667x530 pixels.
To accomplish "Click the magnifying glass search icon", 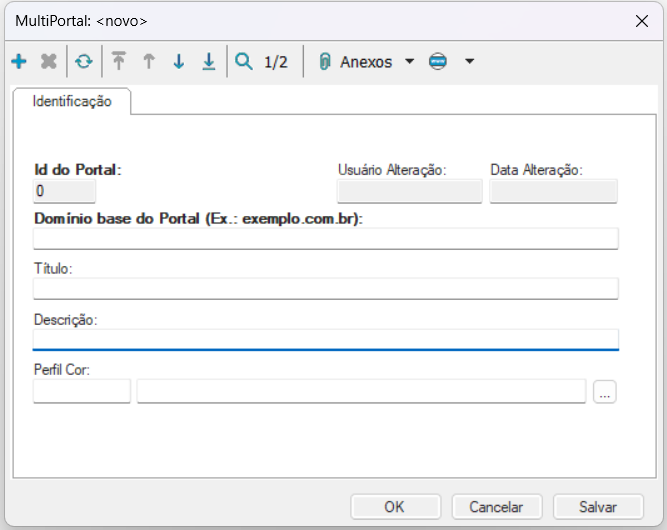I will coord(243,62).
